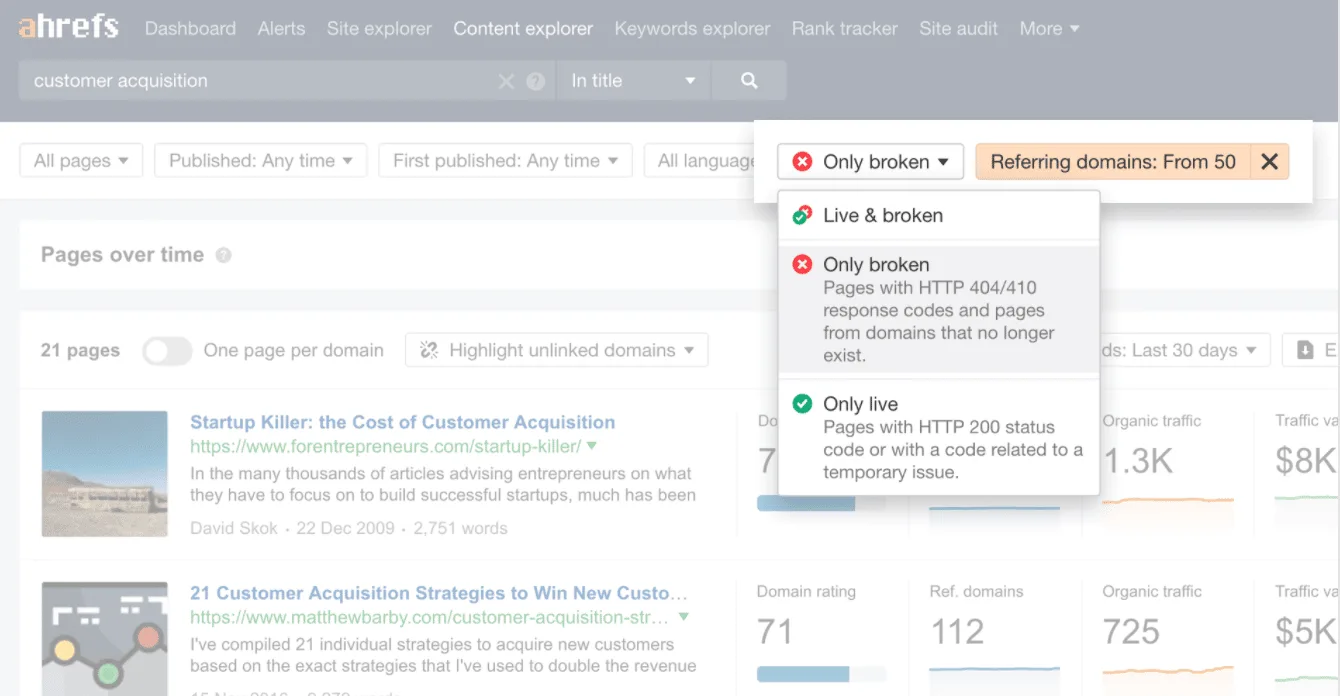Open the More menu in top navigation

pos(1049,29)
